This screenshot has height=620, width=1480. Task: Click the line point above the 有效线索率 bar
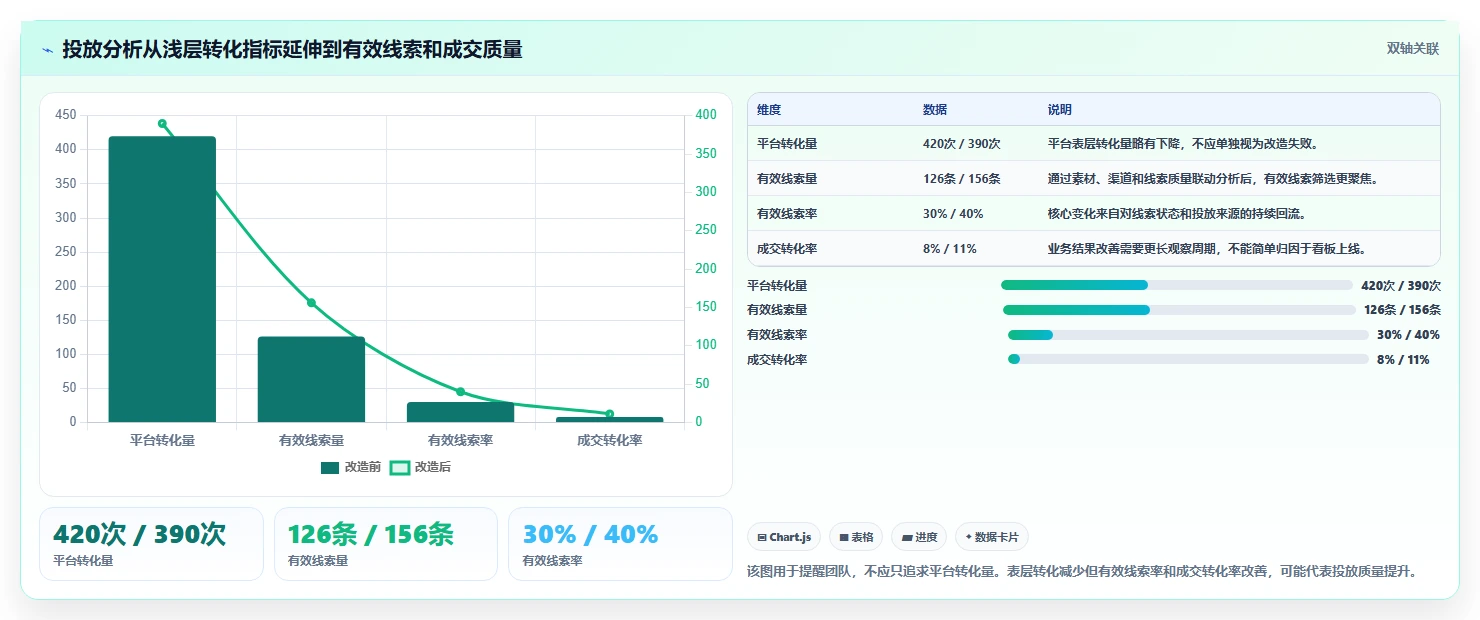click(460, 392)
